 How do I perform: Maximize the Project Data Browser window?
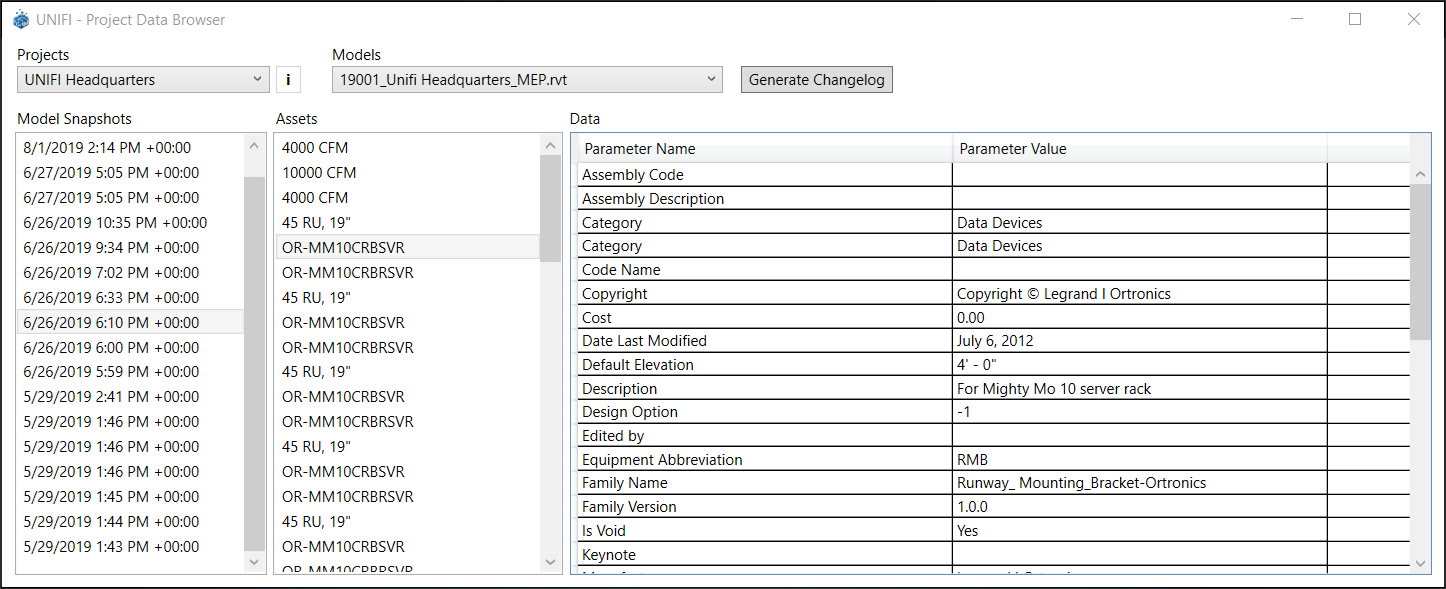1355,20
